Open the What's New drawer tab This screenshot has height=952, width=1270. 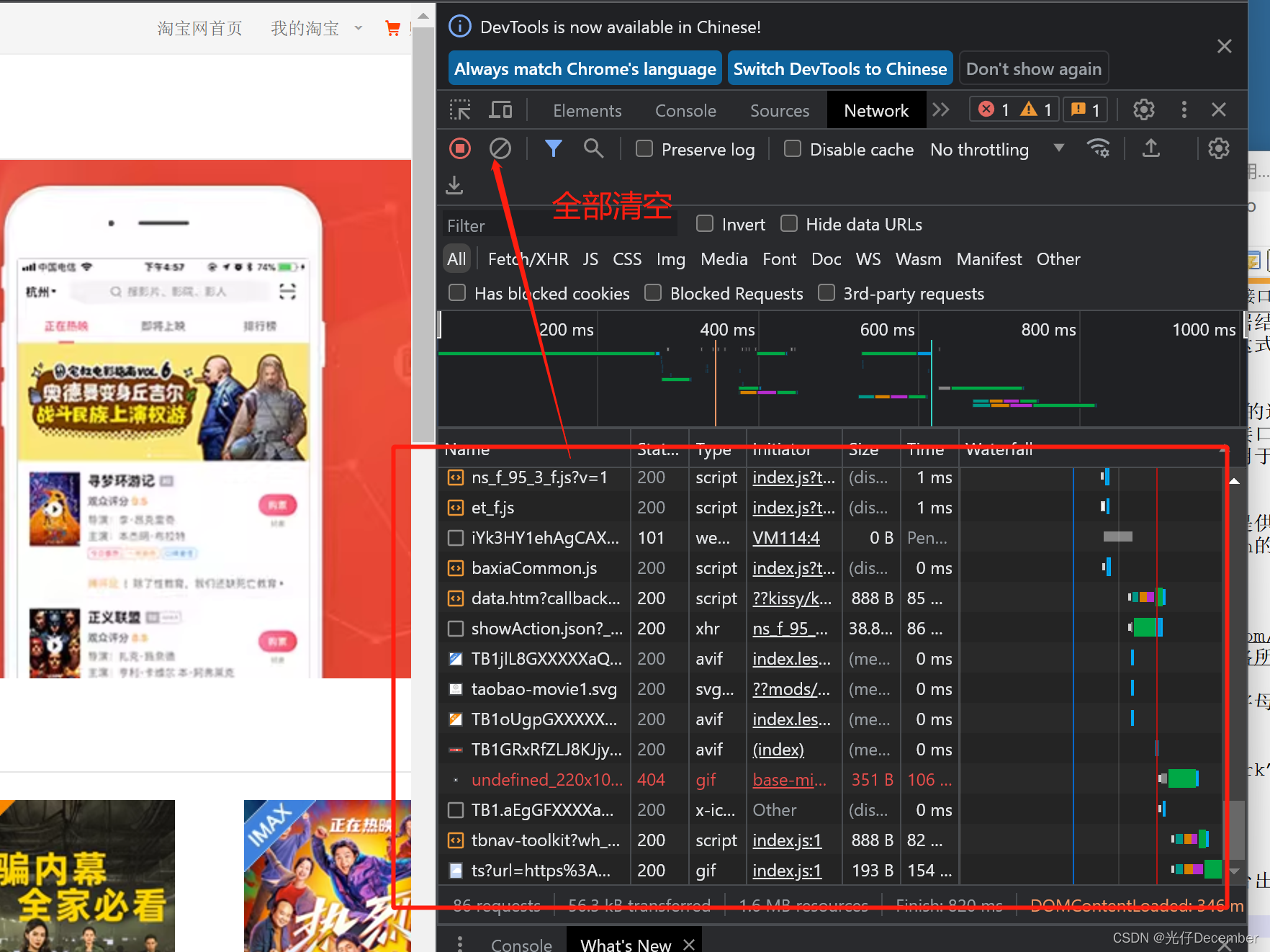[x=626, y=944]
